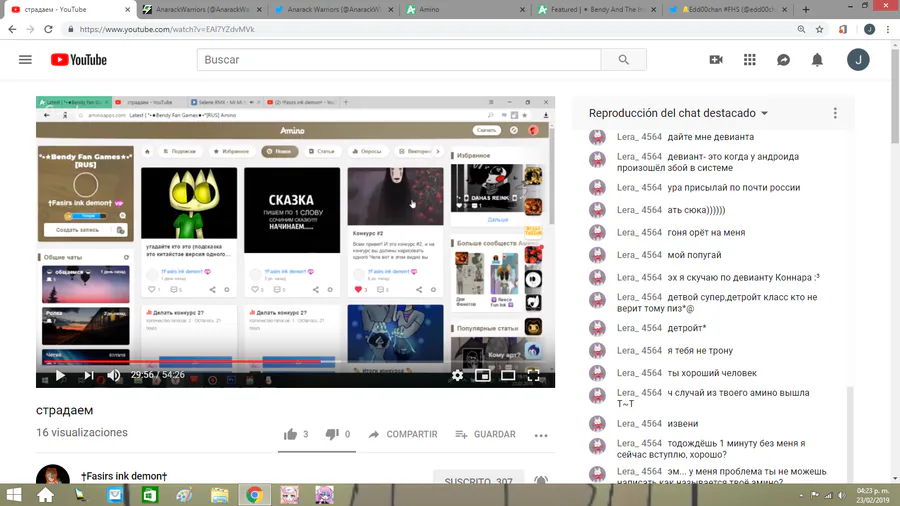Seek on the video progress bar
Image resolution: width=900 pixels, height=506 pixels.
click(x=295, y=361)
